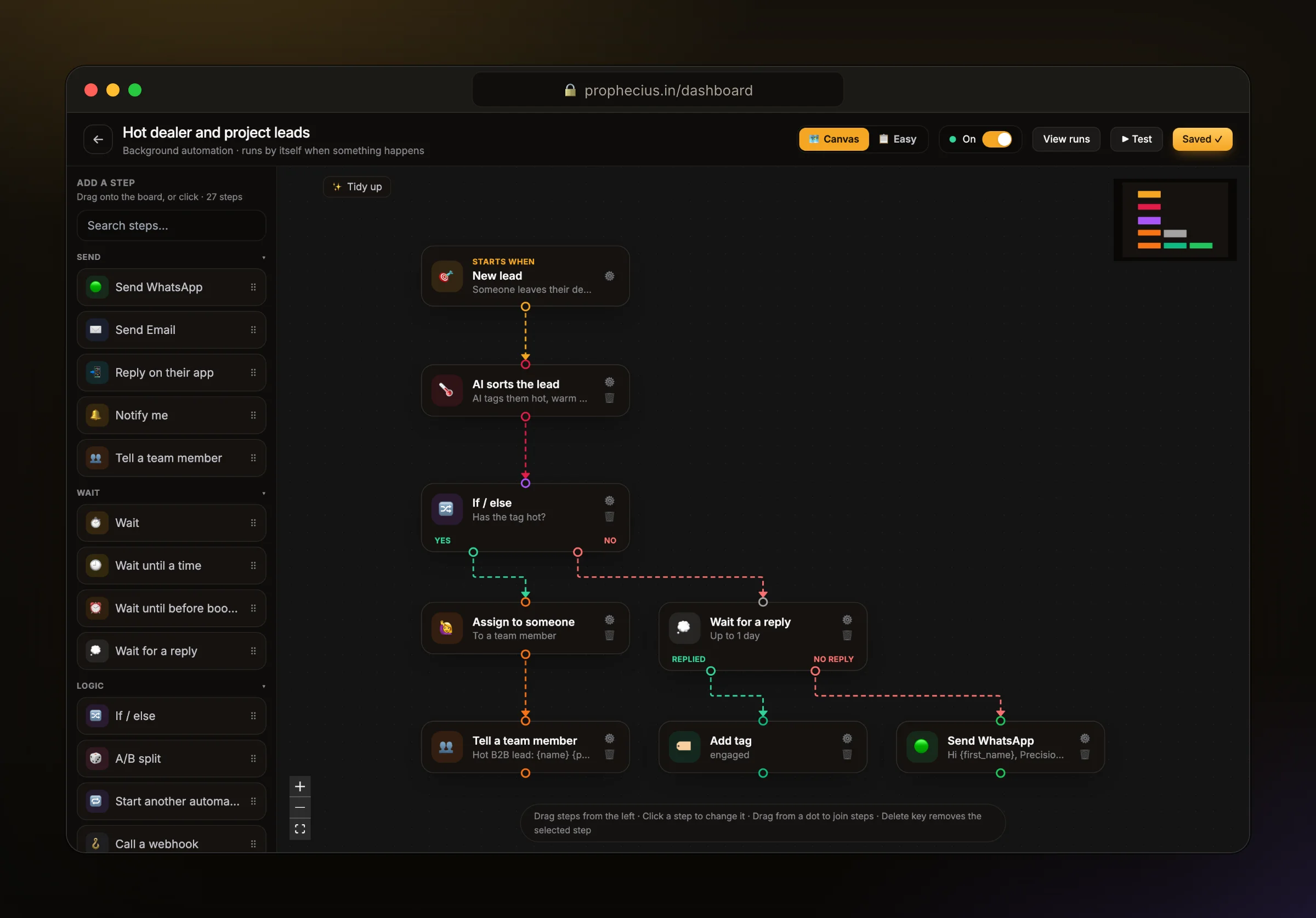Image resolution: width=1316 pixels, height=918 pixels.
Task: Add A/B split step from sidebar
Action: tap(172, 758)
